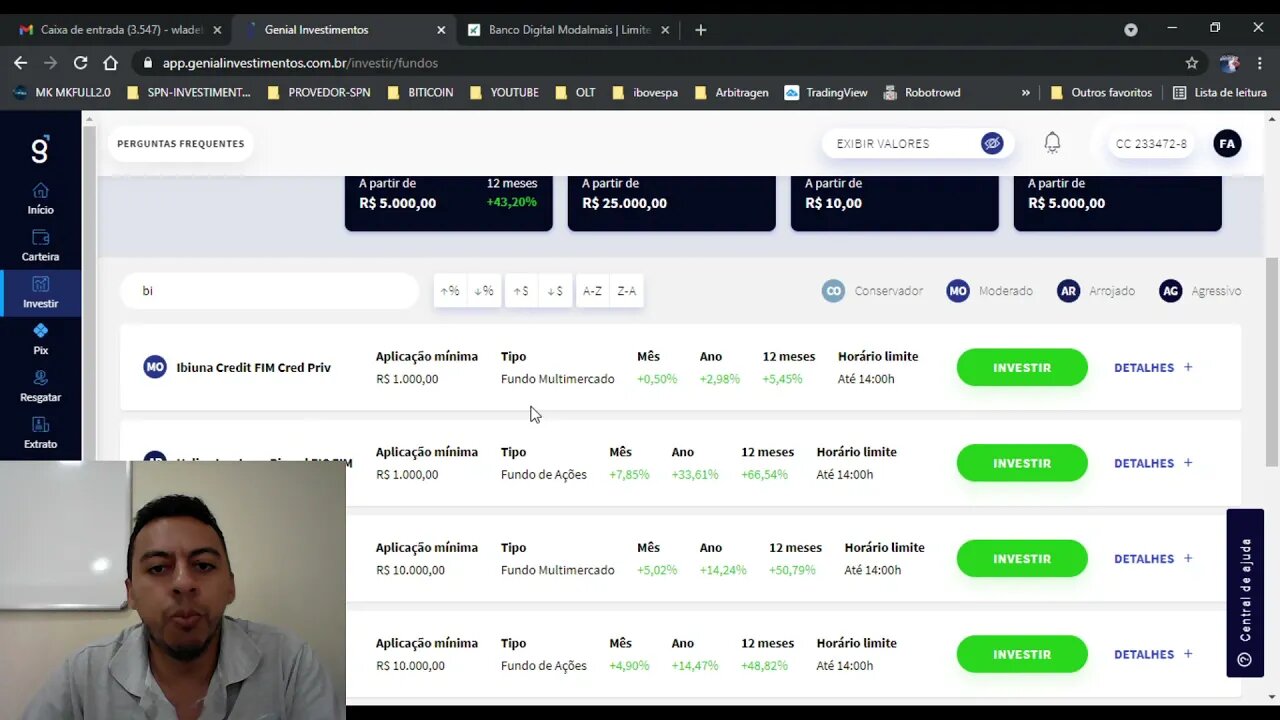The height and width of the screenshot is (720, 1280).
Task: Open Início in the sidebar
Action: click(x=40, y=199)
